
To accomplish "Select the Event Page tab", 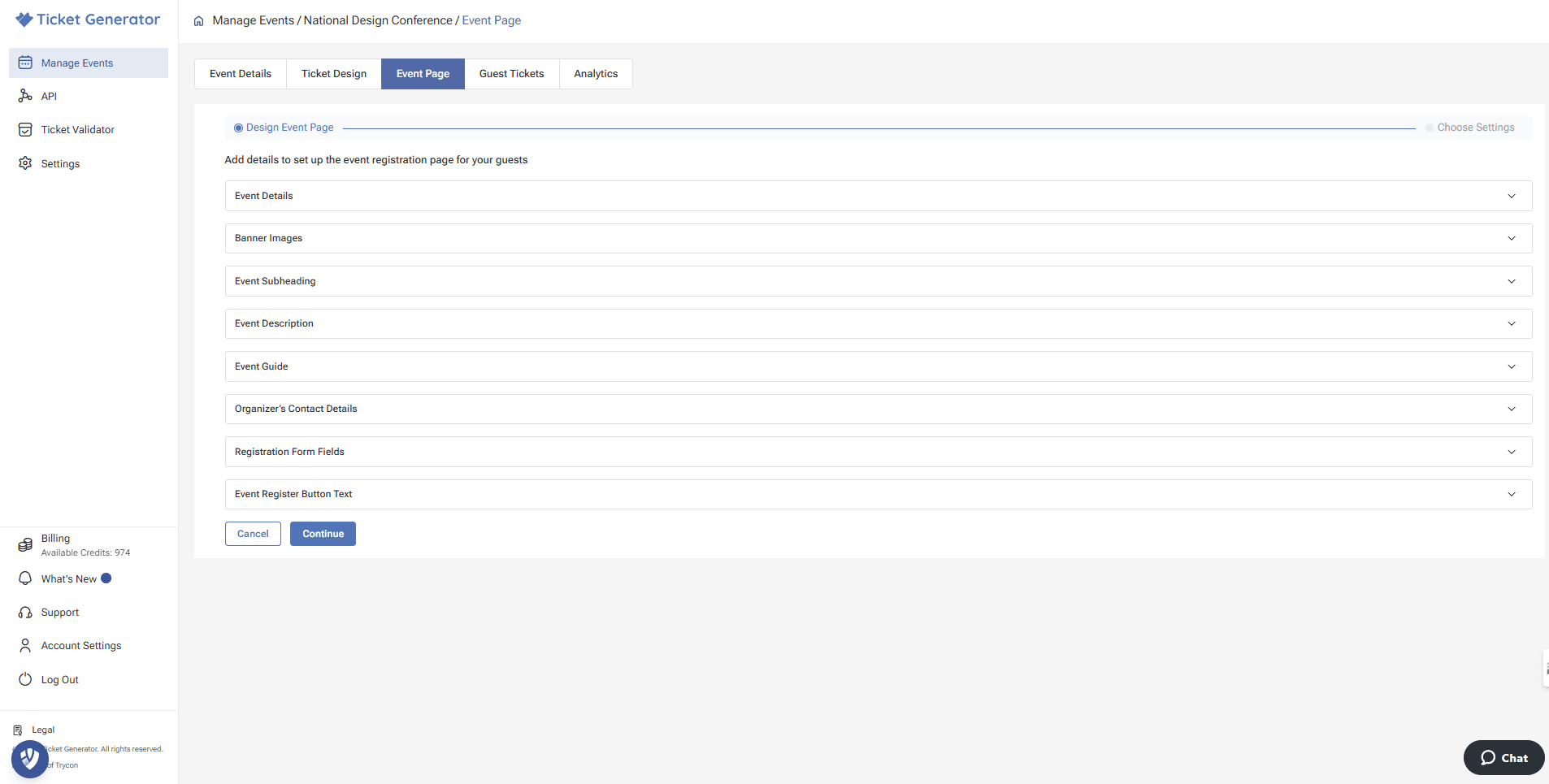I will click(423, 74).
